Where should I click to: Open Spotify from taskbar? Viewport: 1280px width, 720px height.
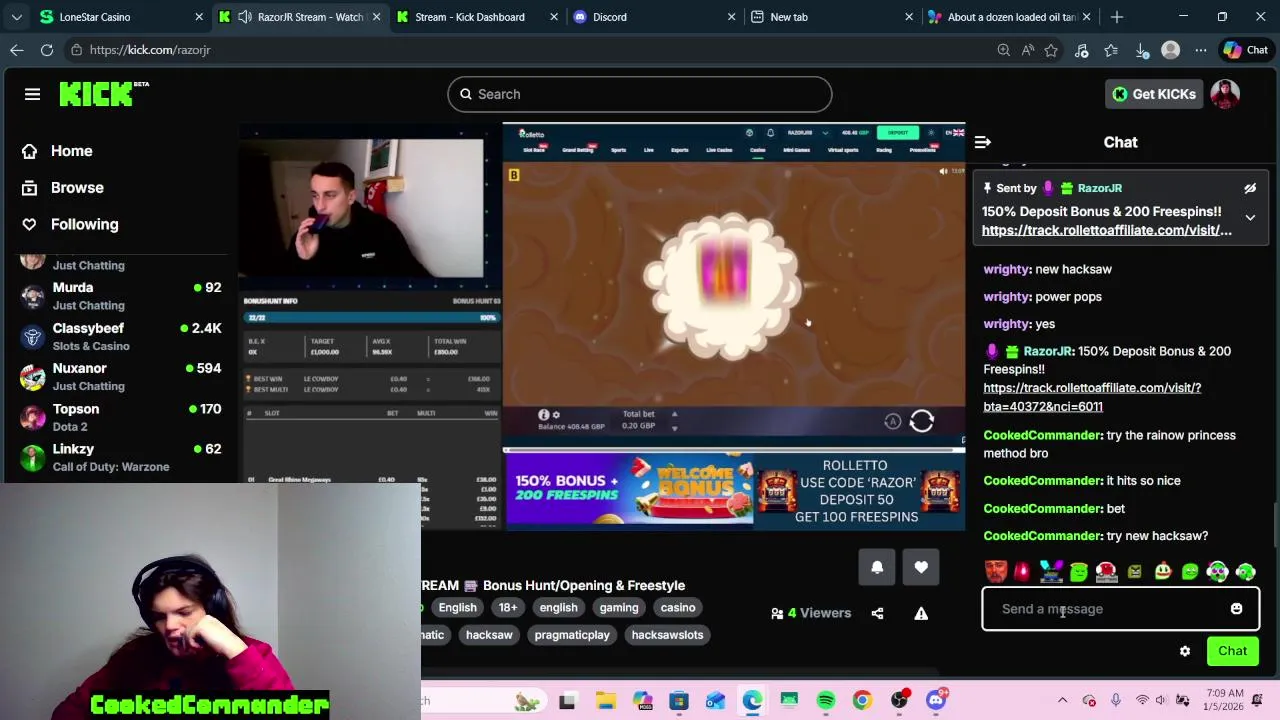pos(826,701)
